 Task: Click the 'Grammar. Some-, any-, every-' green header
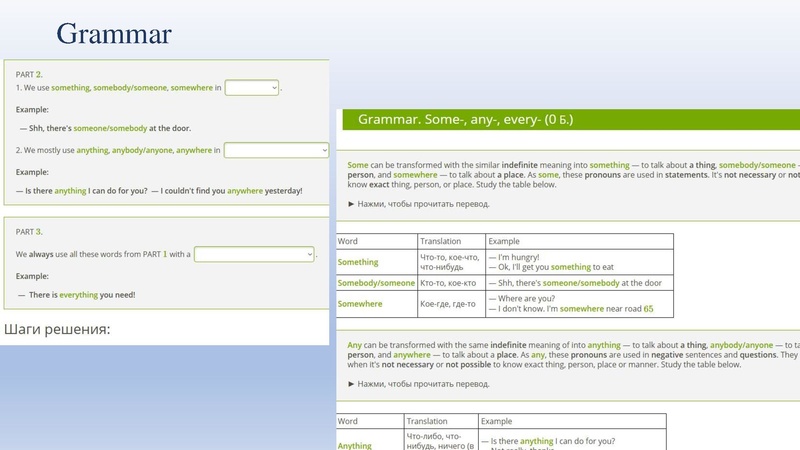coord(466,120)
